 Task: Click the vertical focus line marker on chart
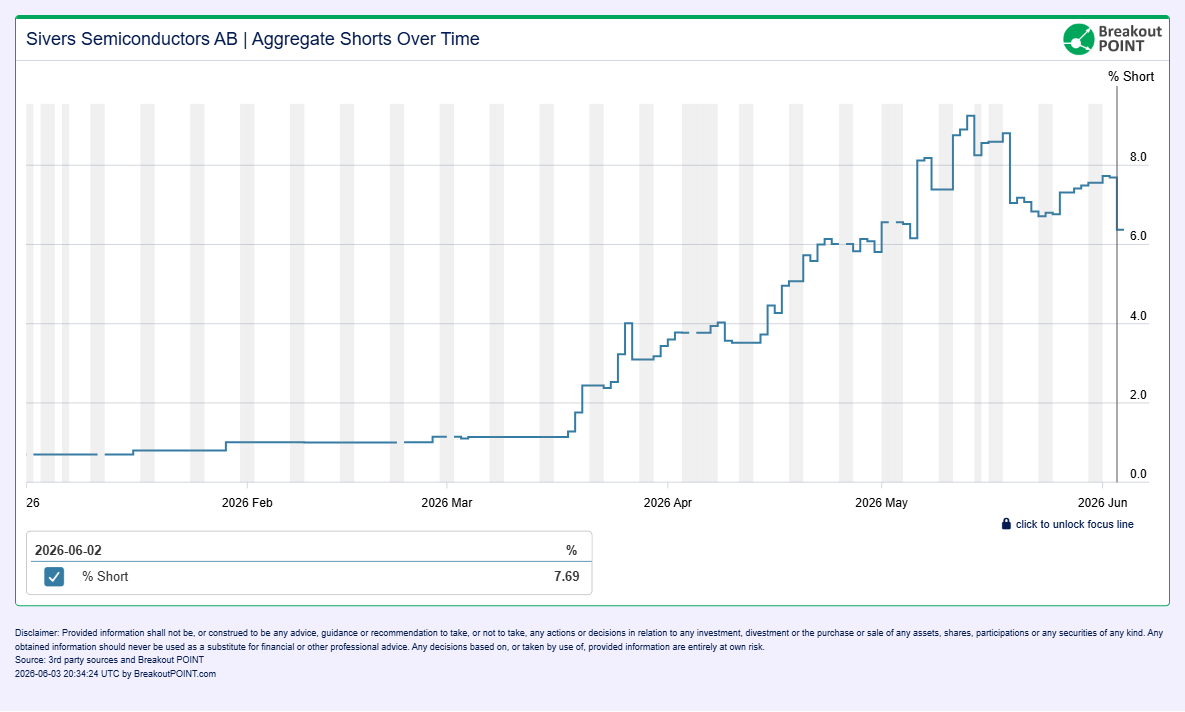[1117, 283]
